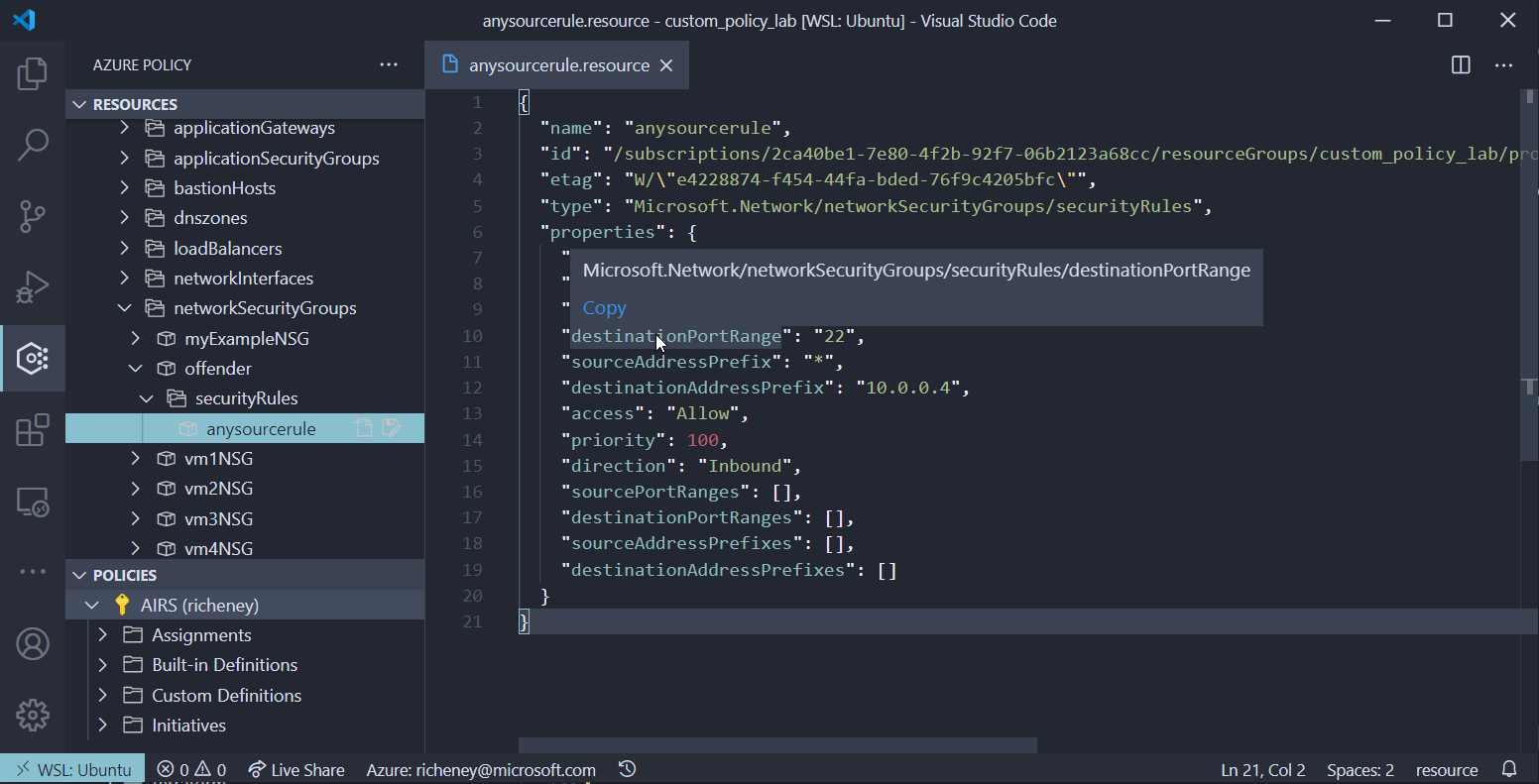Open Run and Debug view
The width and height of the screenshot is (1539, 784).
pyautogui.click(x=33, y=287)
